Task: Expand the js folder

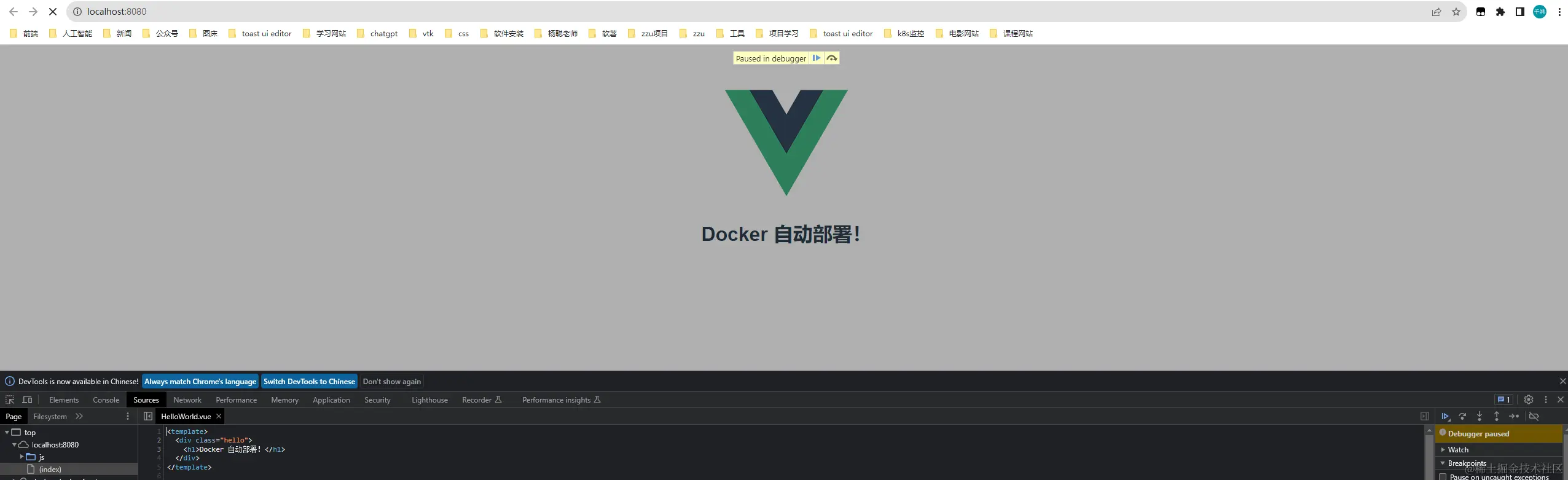Action: 22,457
